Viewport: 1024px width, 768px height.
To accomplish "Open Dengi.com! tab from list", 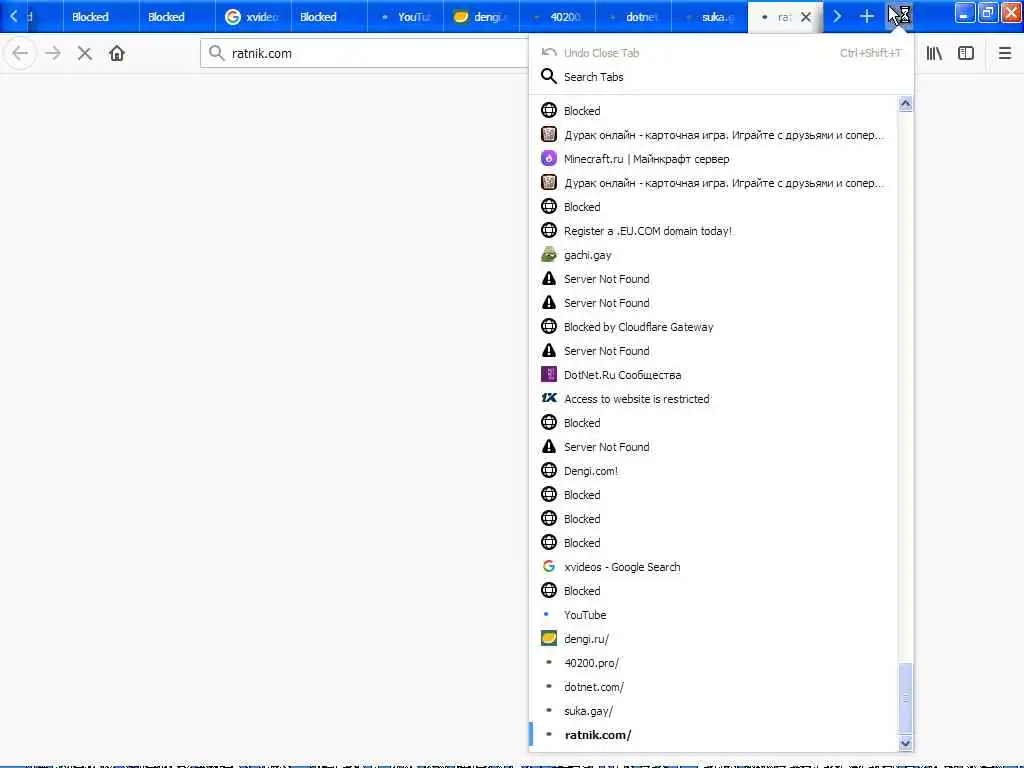I will [714, 471].
